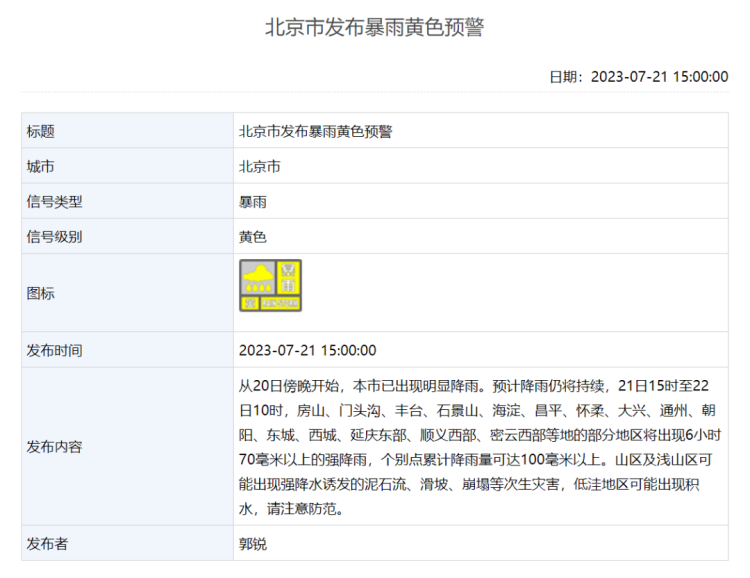Viewport: 750px width, 578px height.
Task: Select the 发布内容 row label
Action: pos(55,447)
